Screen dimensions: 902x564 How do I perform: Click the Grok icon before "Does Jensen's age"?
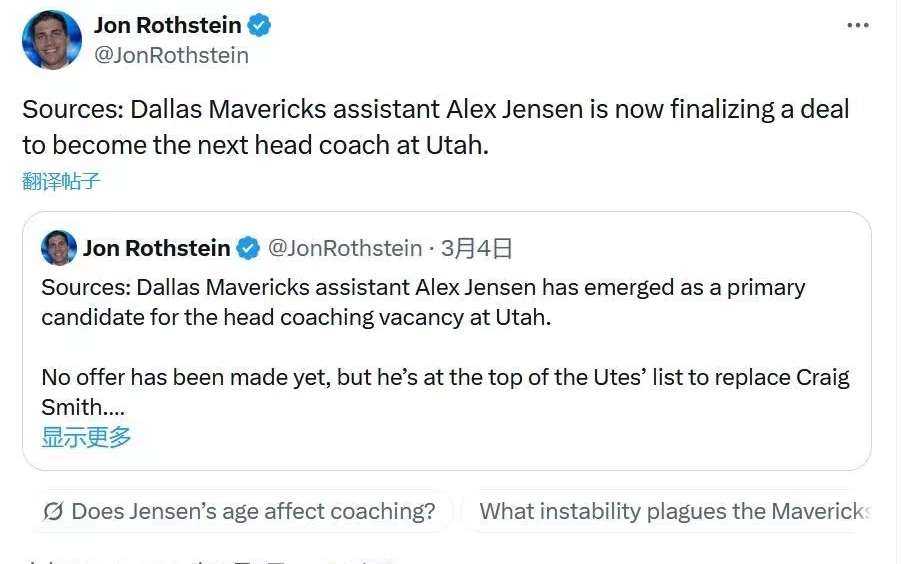point(54,512)
